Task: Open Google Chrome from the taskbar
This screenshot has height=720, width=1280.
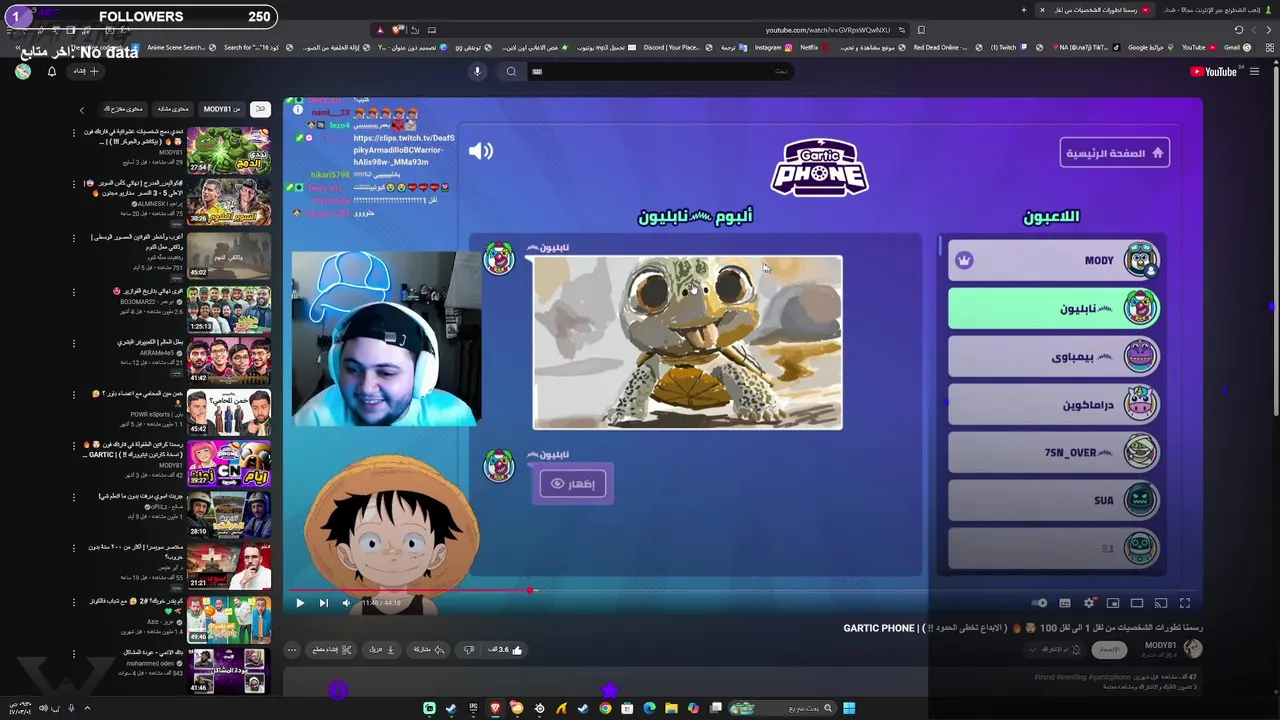Action: (x=605, y=708)
